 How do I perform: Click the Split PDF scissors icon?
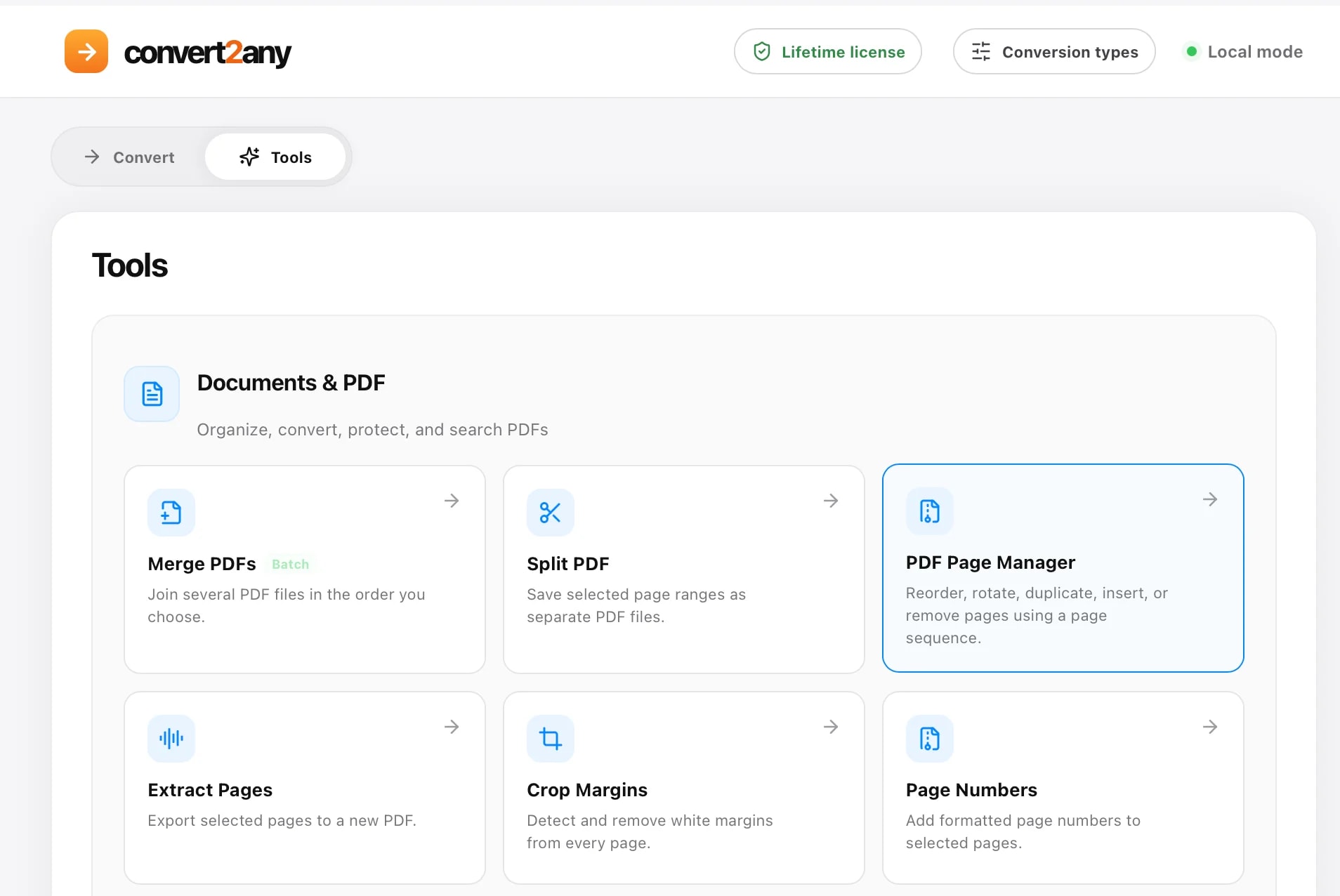tap(551, 513)
